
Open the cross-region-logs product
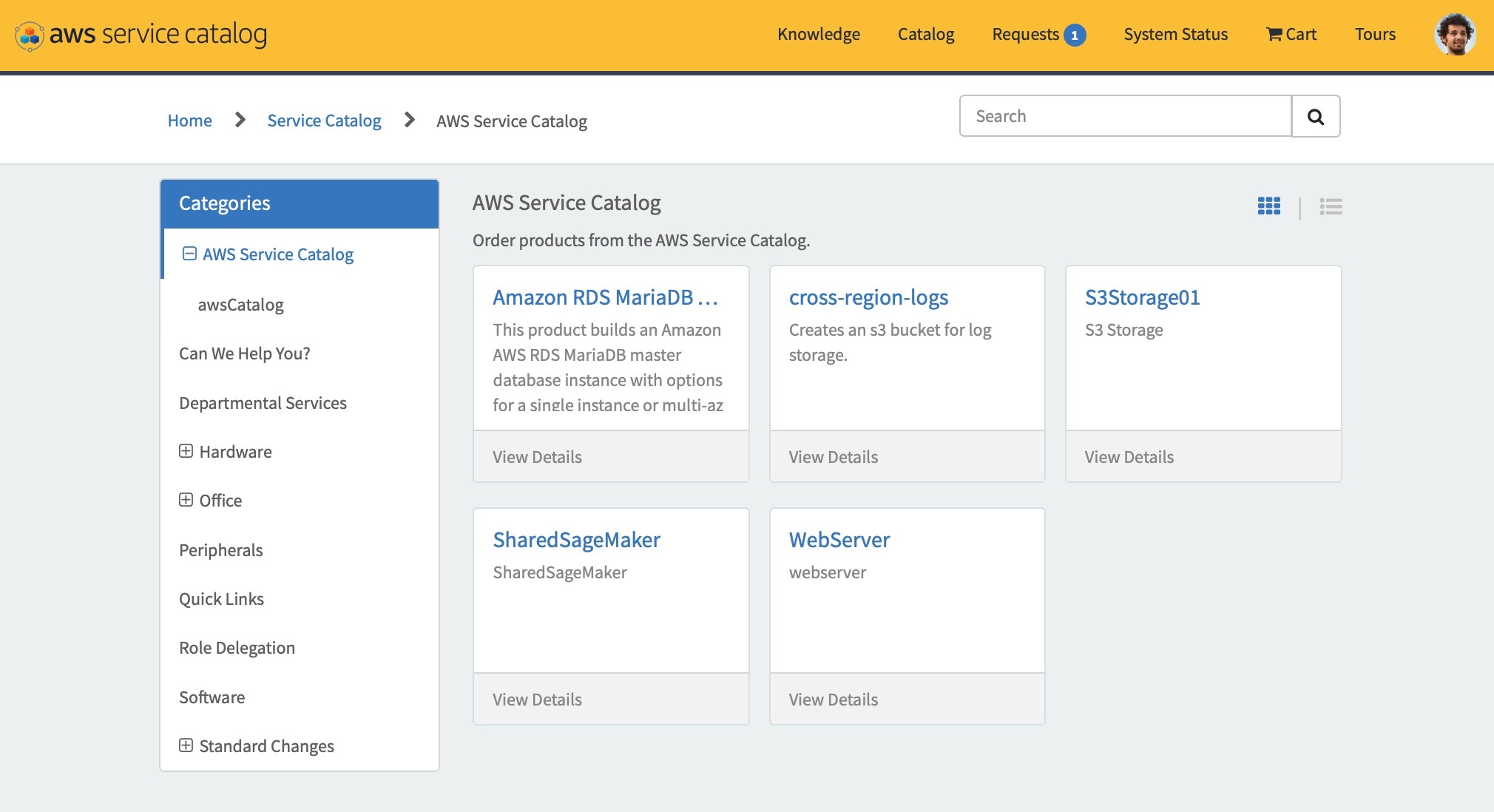pos(868,297)
